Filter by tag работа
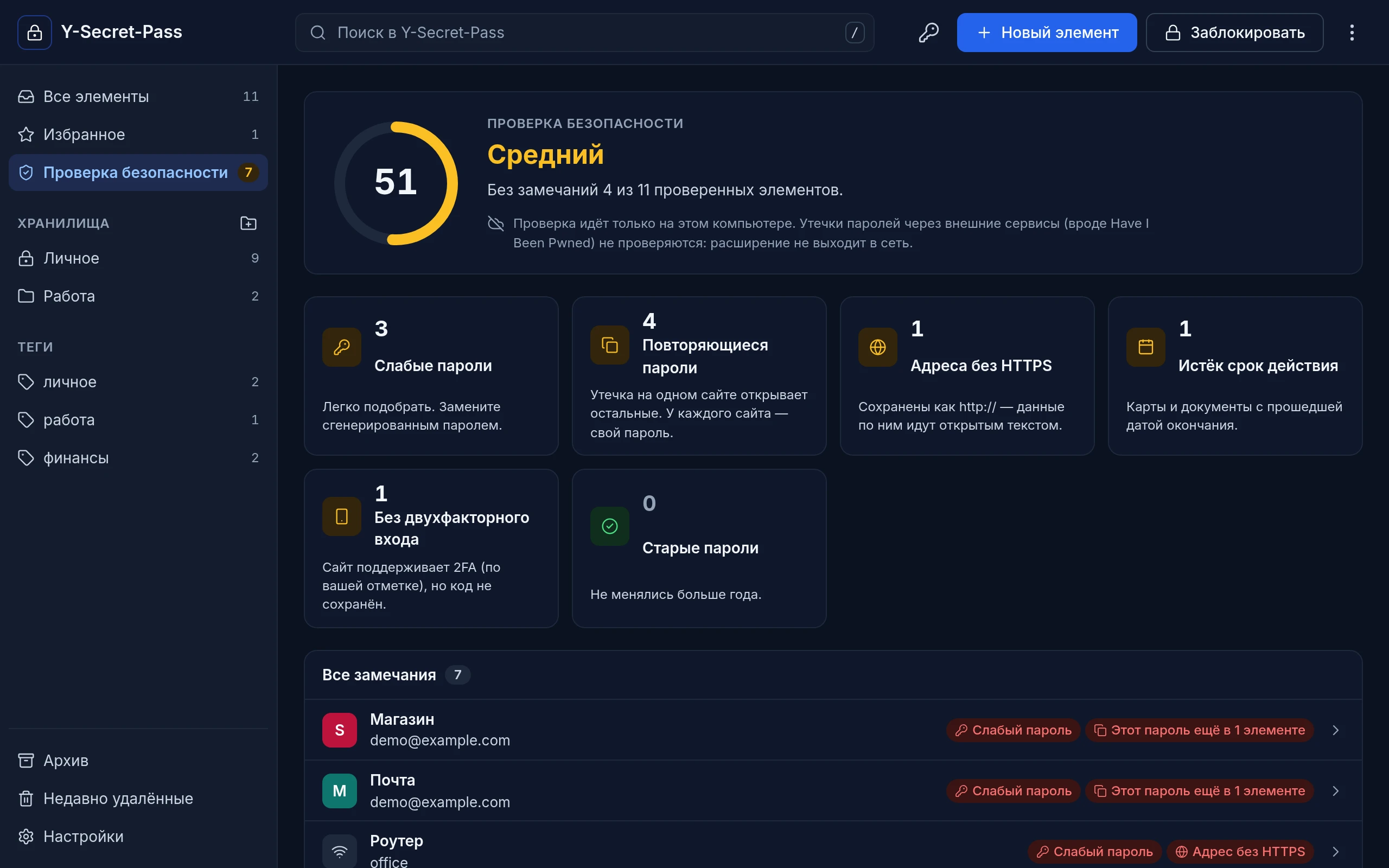Viewport: 1389px width, 868px height. tap(138, 420)
